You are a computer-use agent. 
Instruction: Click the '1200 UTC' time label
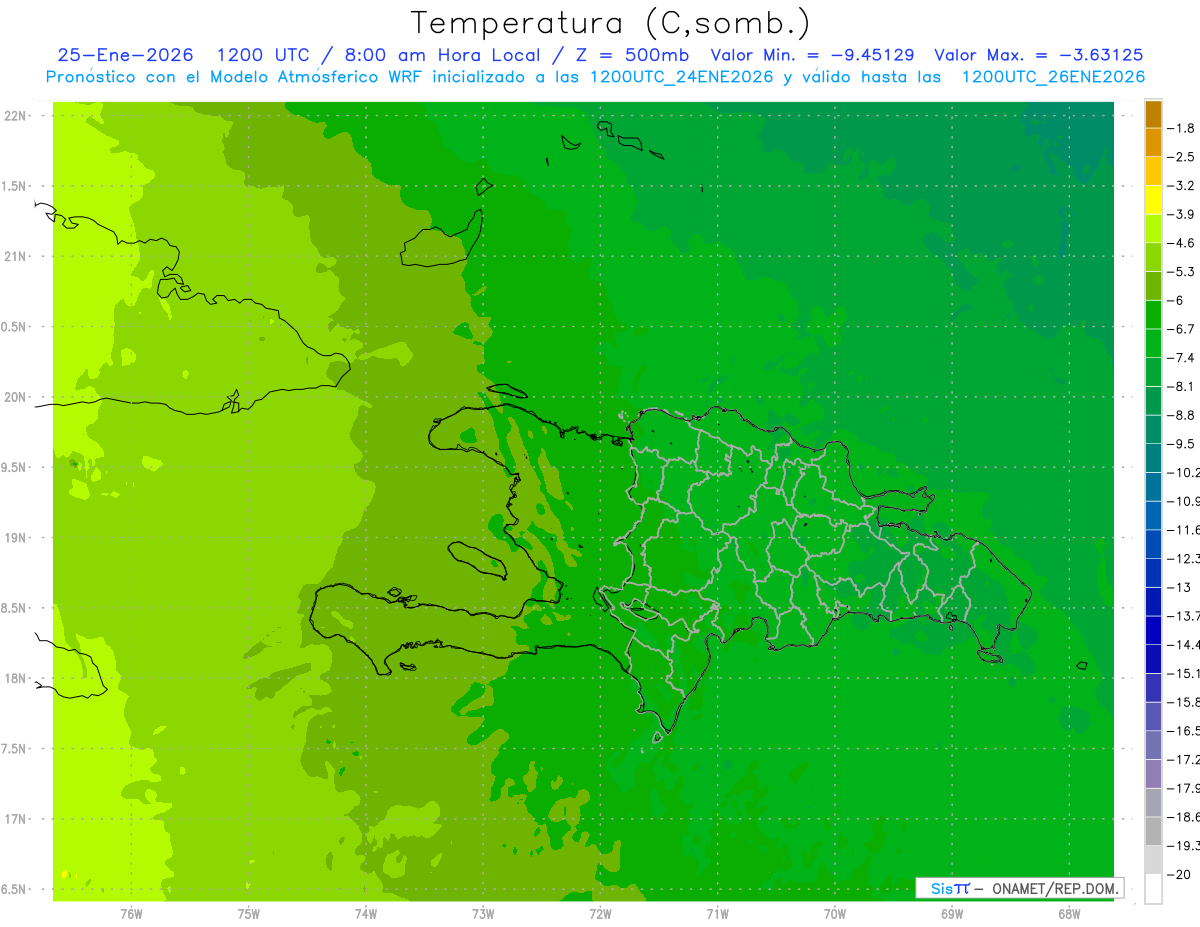pyautogui.click(x=263, y=55)
